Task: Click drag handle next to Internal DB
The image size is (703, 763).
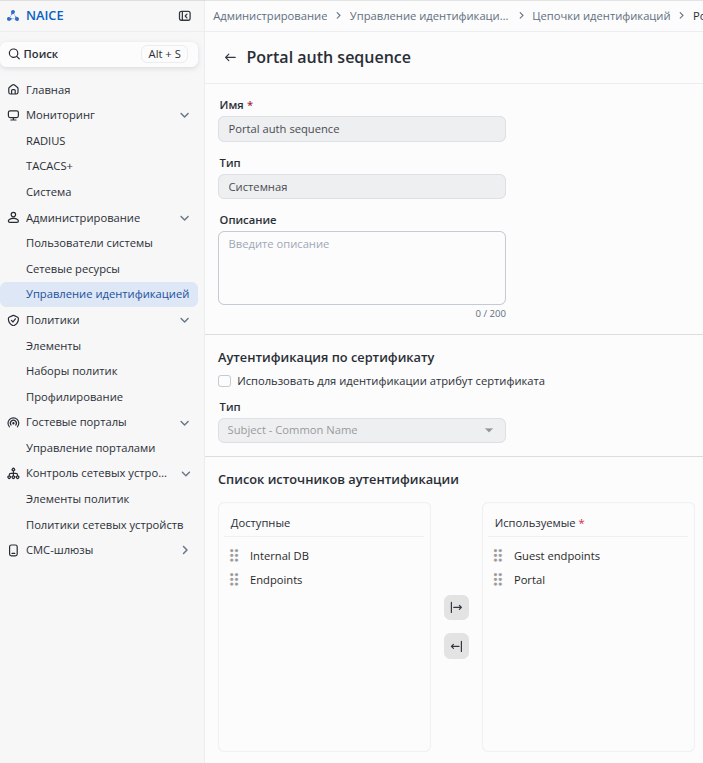Action: coord(234,556)
